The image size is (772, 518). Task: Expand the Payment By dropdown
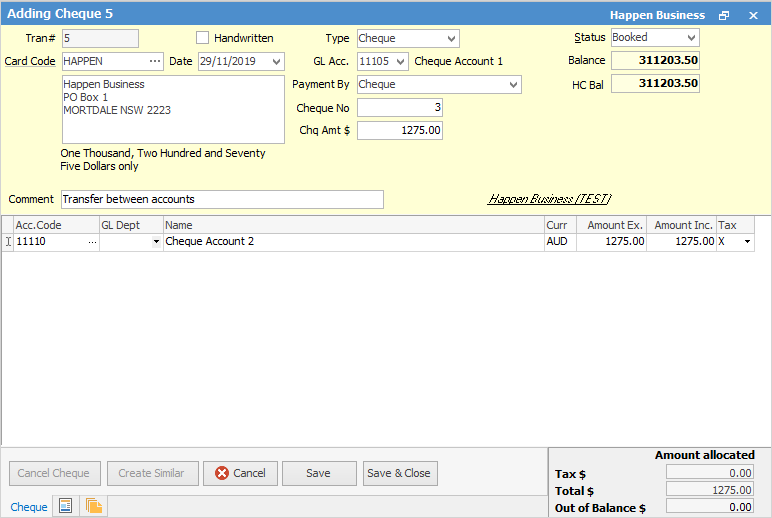(513, 85)
